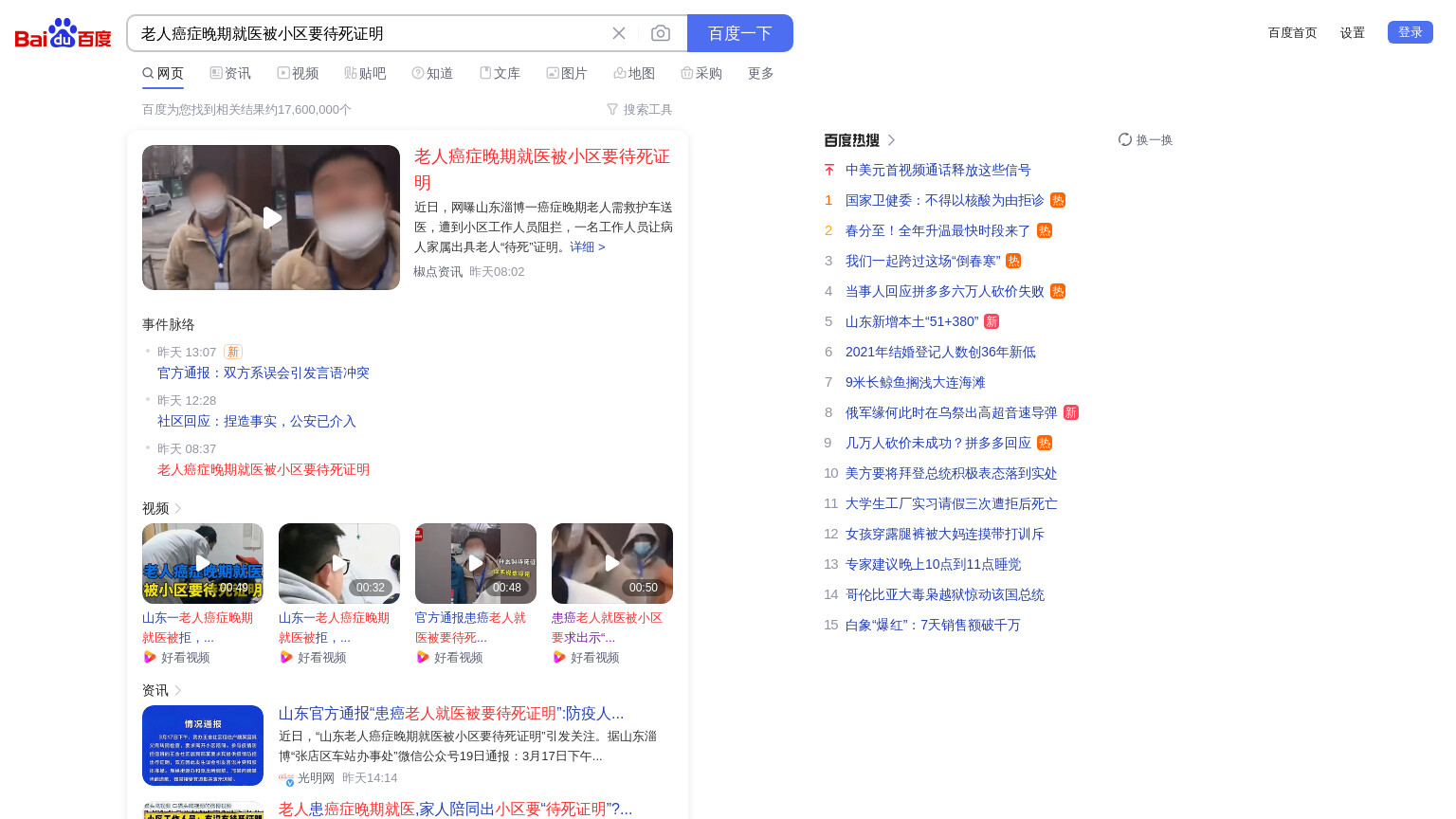Open hot search 俄军缘何此时在乌祭出高超音速导弹

(952, 412)
